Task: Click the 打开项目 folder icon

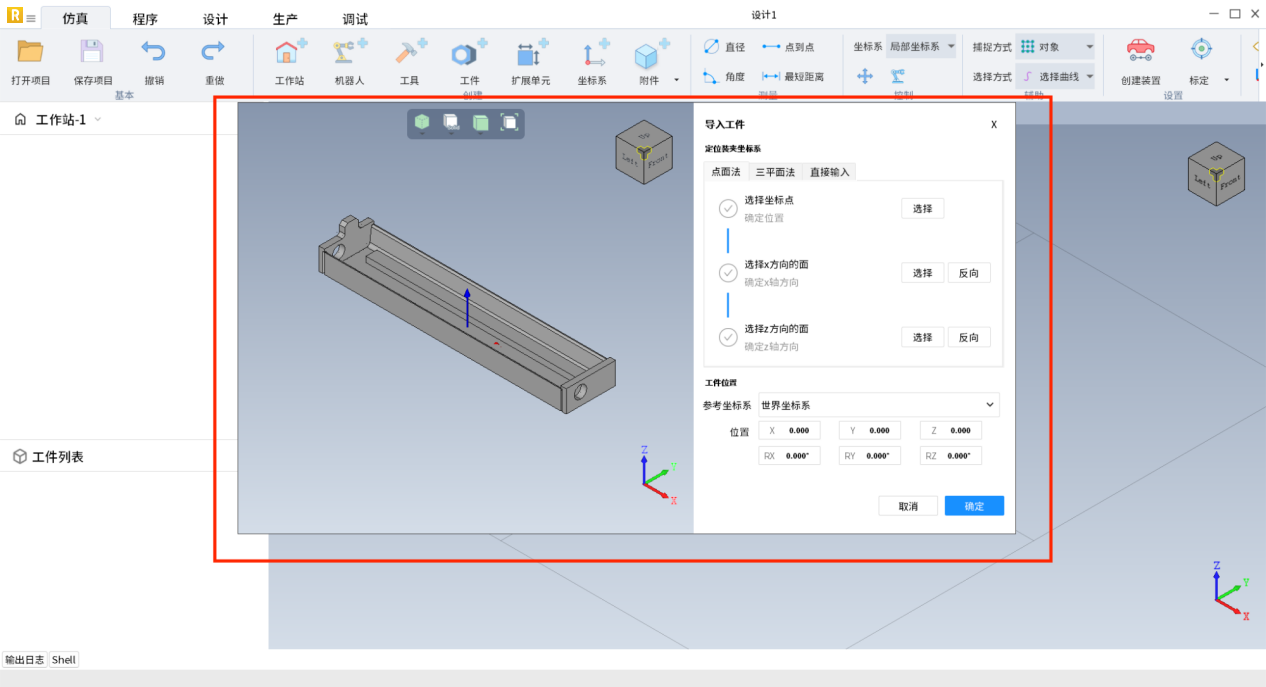Action: pos(30,52)
